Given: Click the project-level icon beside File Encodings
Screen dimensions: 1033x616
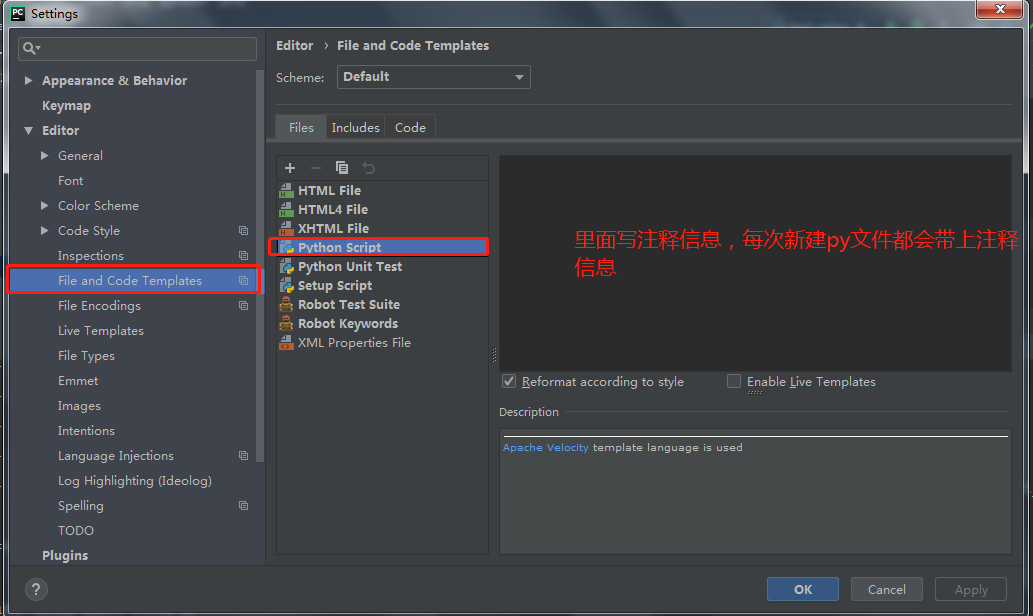Looking at the screenshot, I should click(243, 306).
